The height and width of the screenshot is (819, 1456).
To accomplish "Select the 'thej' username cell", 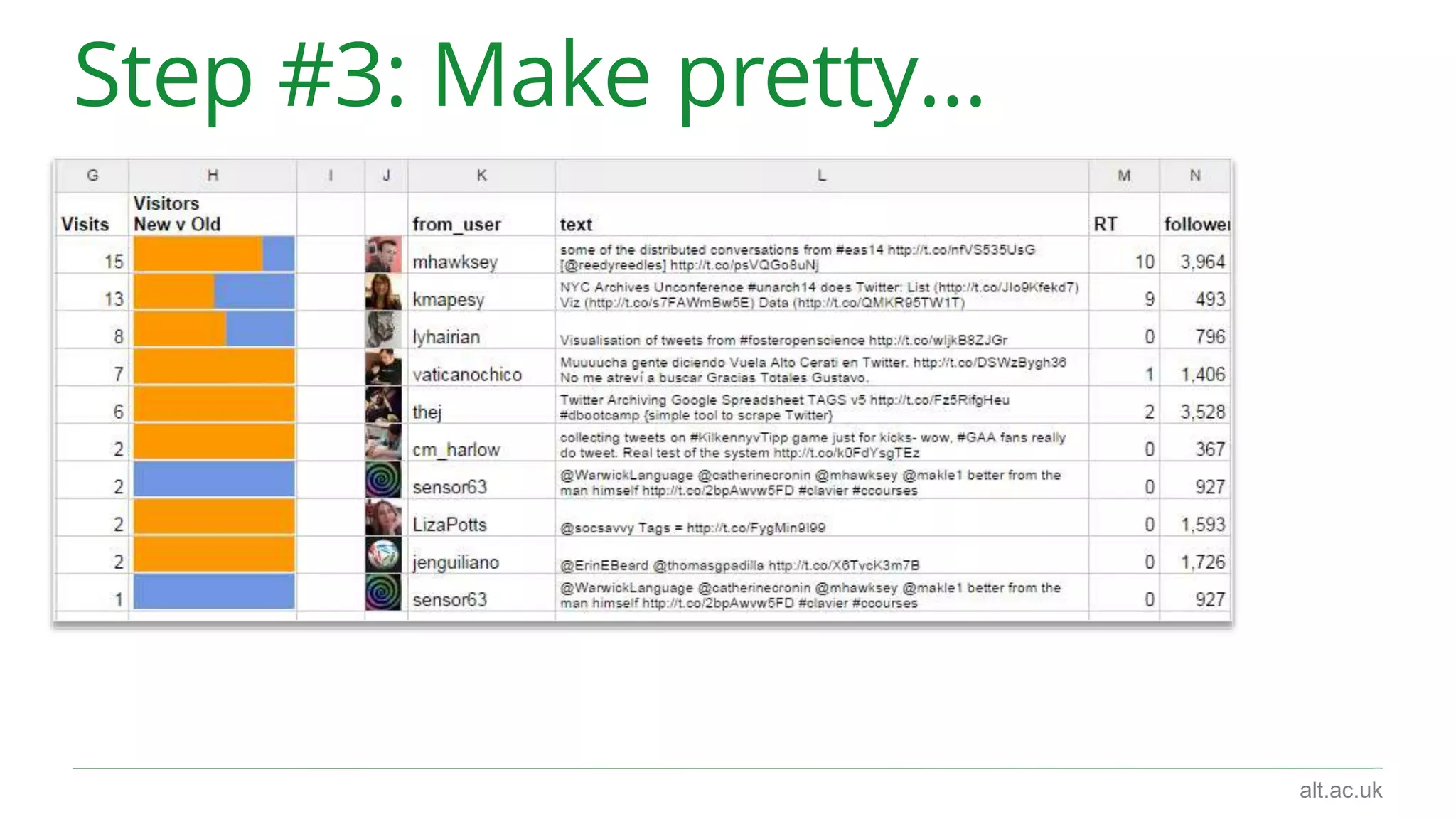I will tap(481, 405).
